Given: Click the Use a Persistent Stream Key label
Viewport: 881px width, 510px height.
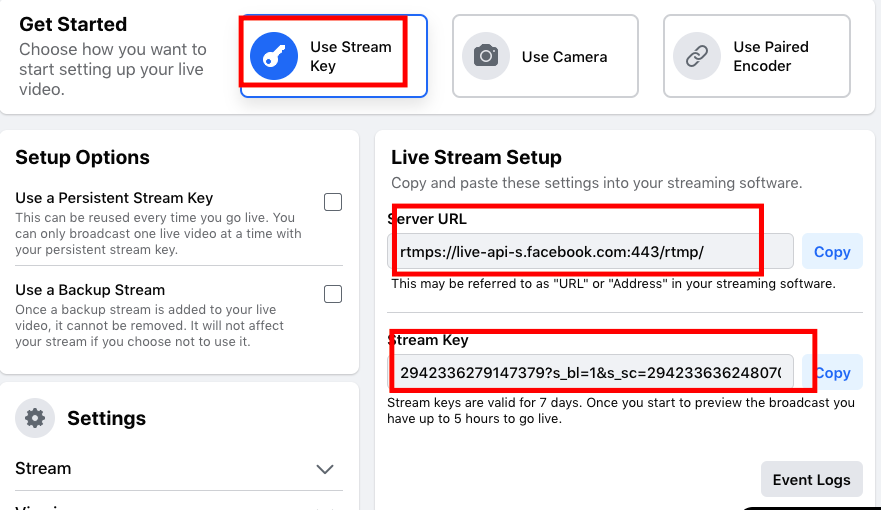Looking at the screenshot, I should coord(114,198).
